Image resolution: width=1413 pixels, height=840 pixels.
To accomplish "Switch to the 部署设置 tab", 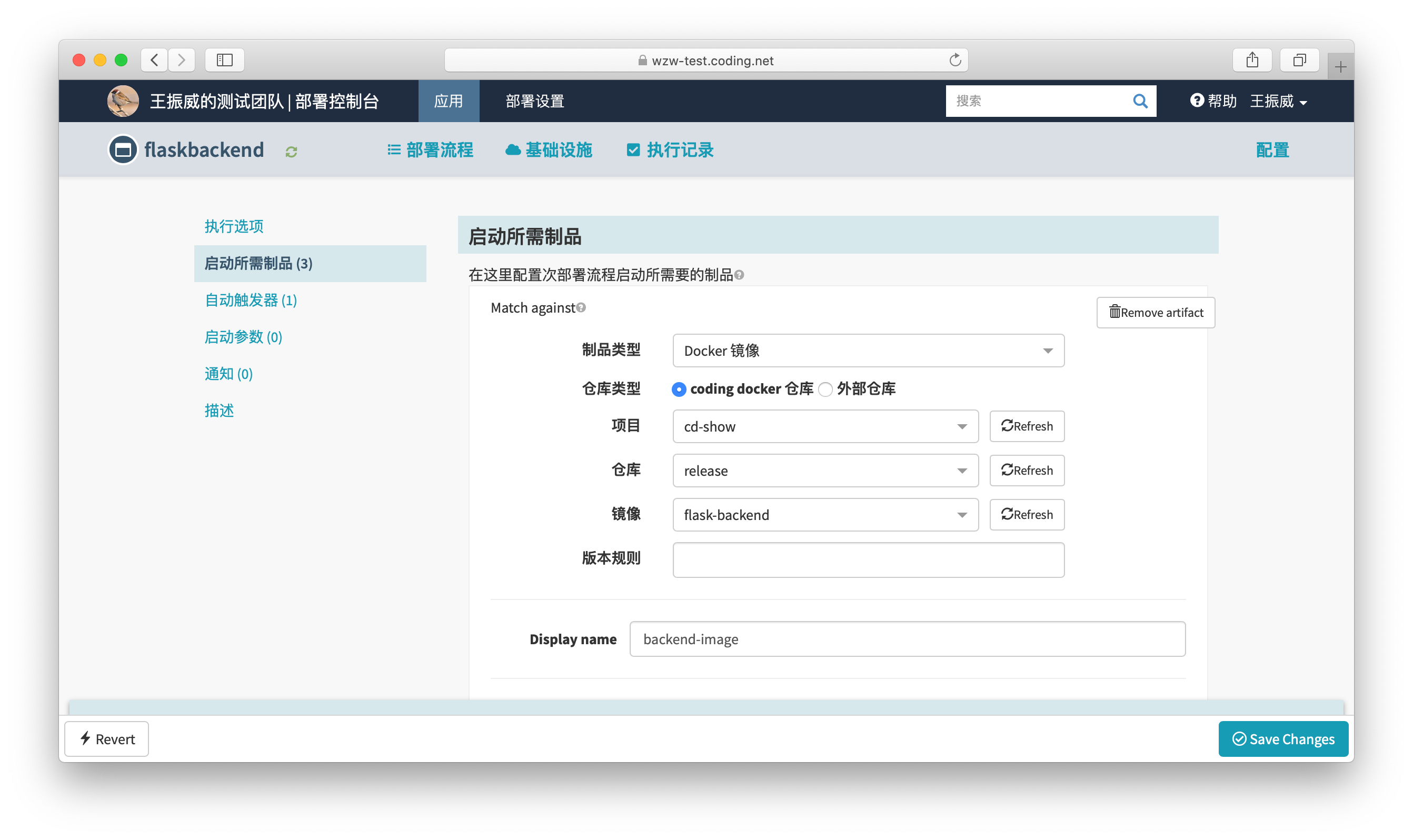I will tap(534, 102).
